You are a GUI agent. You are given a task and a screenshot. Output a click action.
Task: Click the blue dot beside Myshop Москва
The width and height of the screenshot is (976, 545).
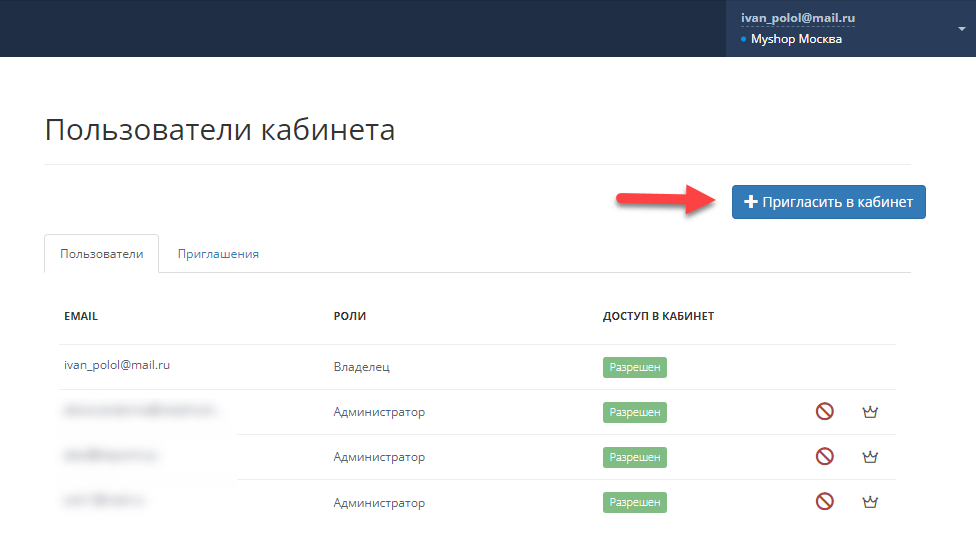coord(744,40)
